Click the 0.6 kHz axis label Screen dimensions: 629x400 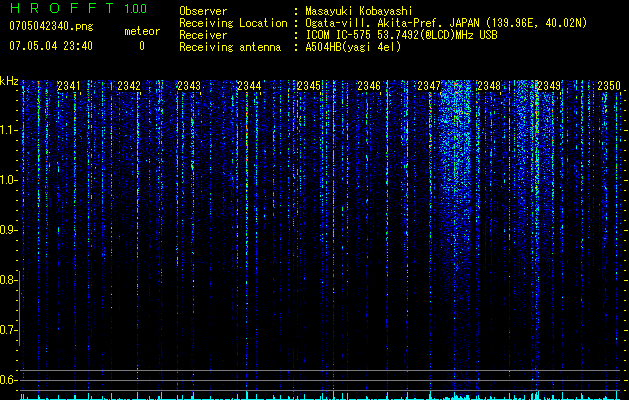coord(8,380)
